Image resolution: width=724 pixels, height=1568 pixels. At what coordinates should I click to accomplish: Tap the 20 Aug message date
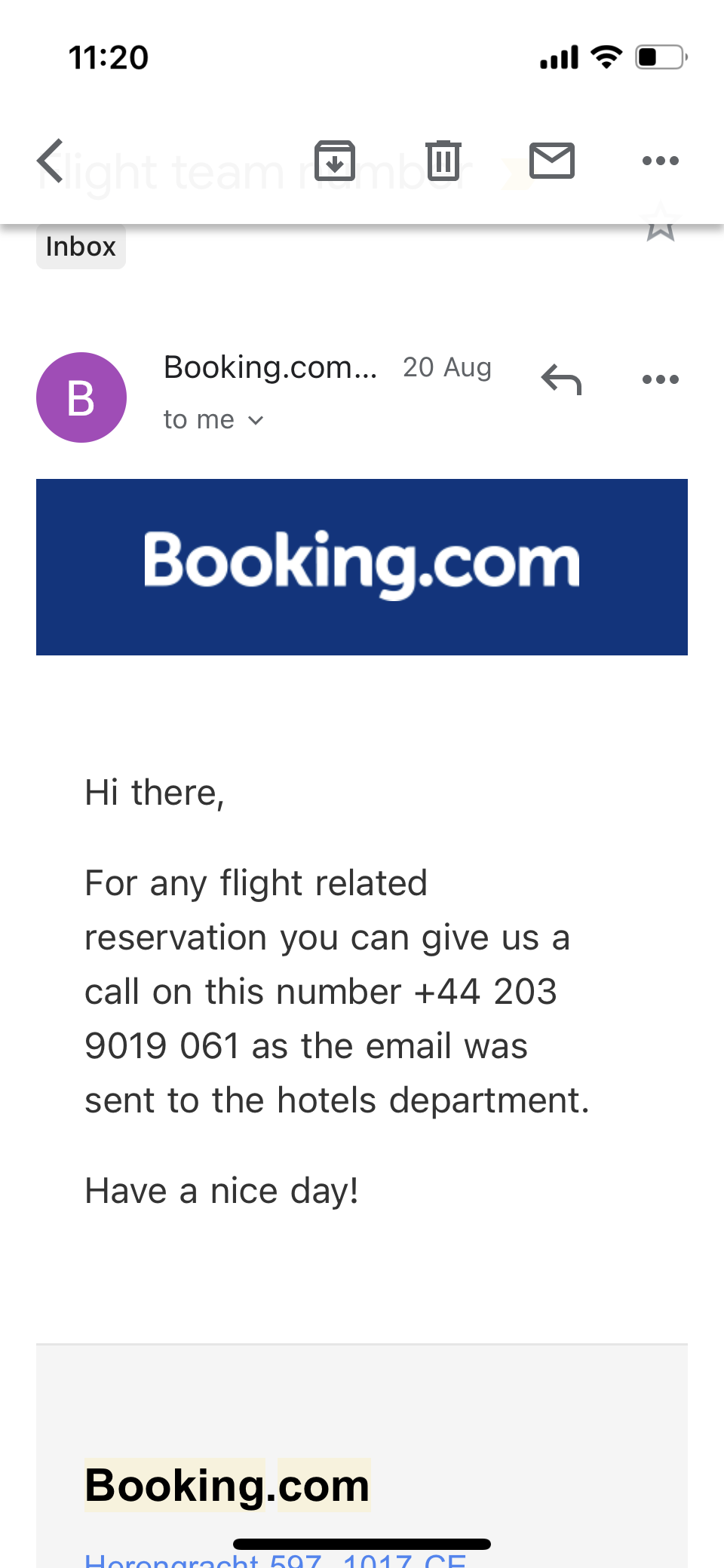tap(447, 368)
